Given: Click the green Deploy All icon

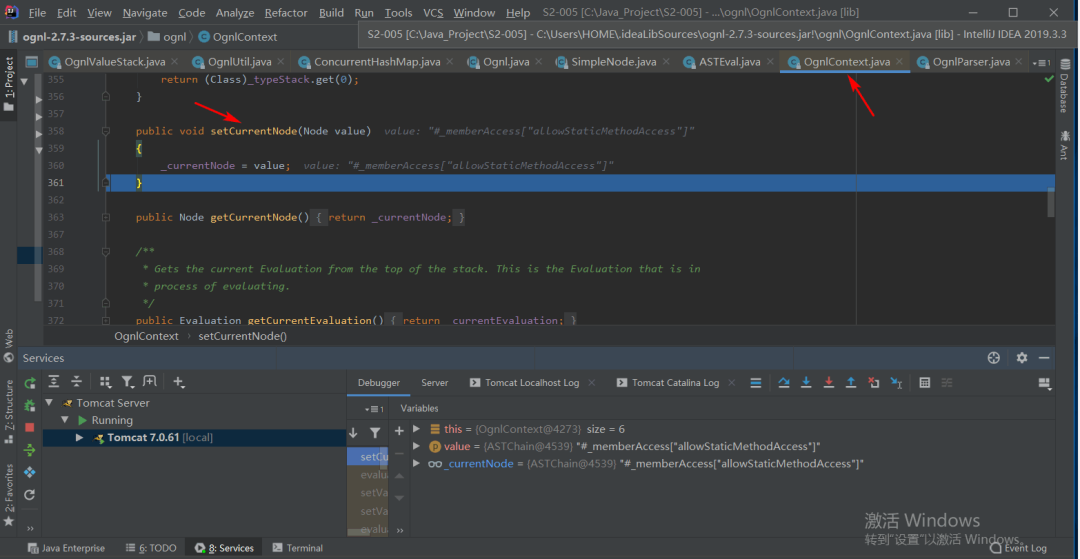Looking at the screenshot, I should (30, 450).
